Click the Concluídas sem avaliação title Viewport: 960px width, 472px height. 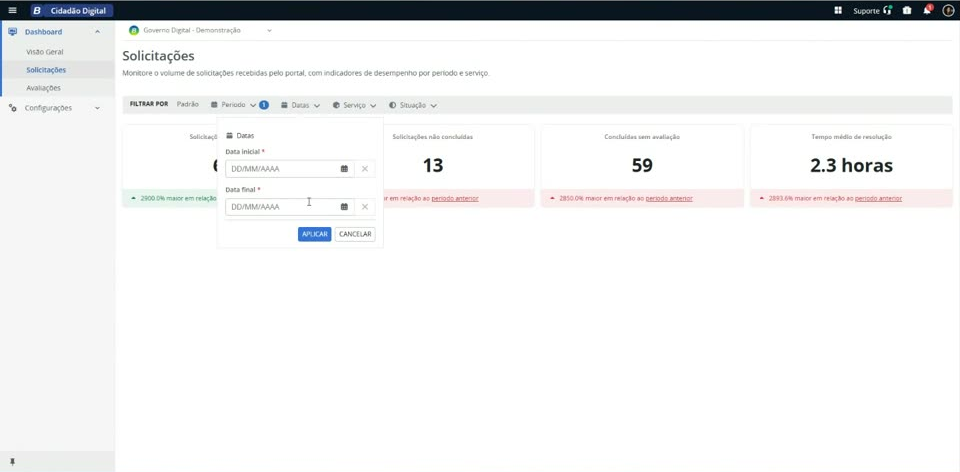(x=642, y=137)
